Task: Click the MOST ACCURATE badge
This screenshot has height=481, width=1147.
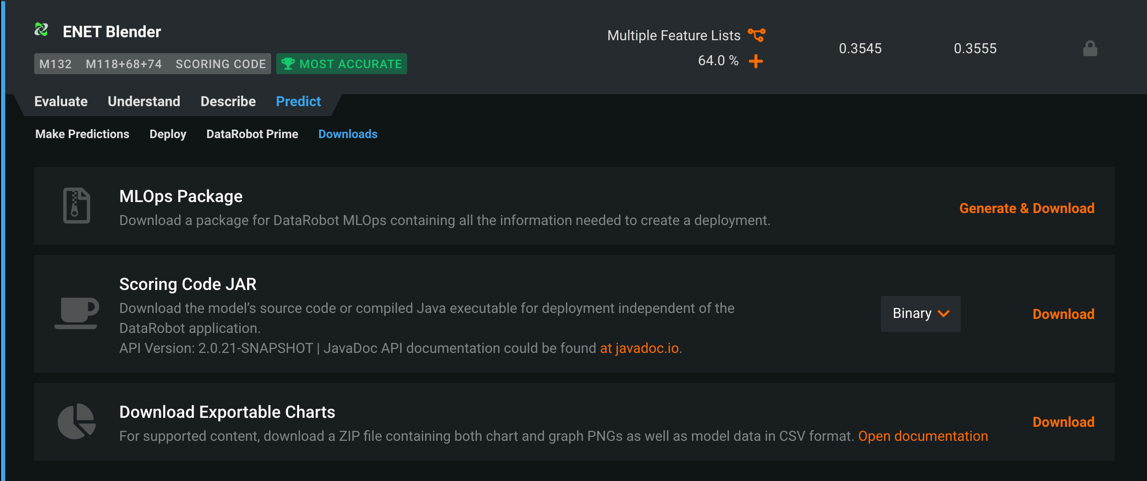Action: (342, 64)
